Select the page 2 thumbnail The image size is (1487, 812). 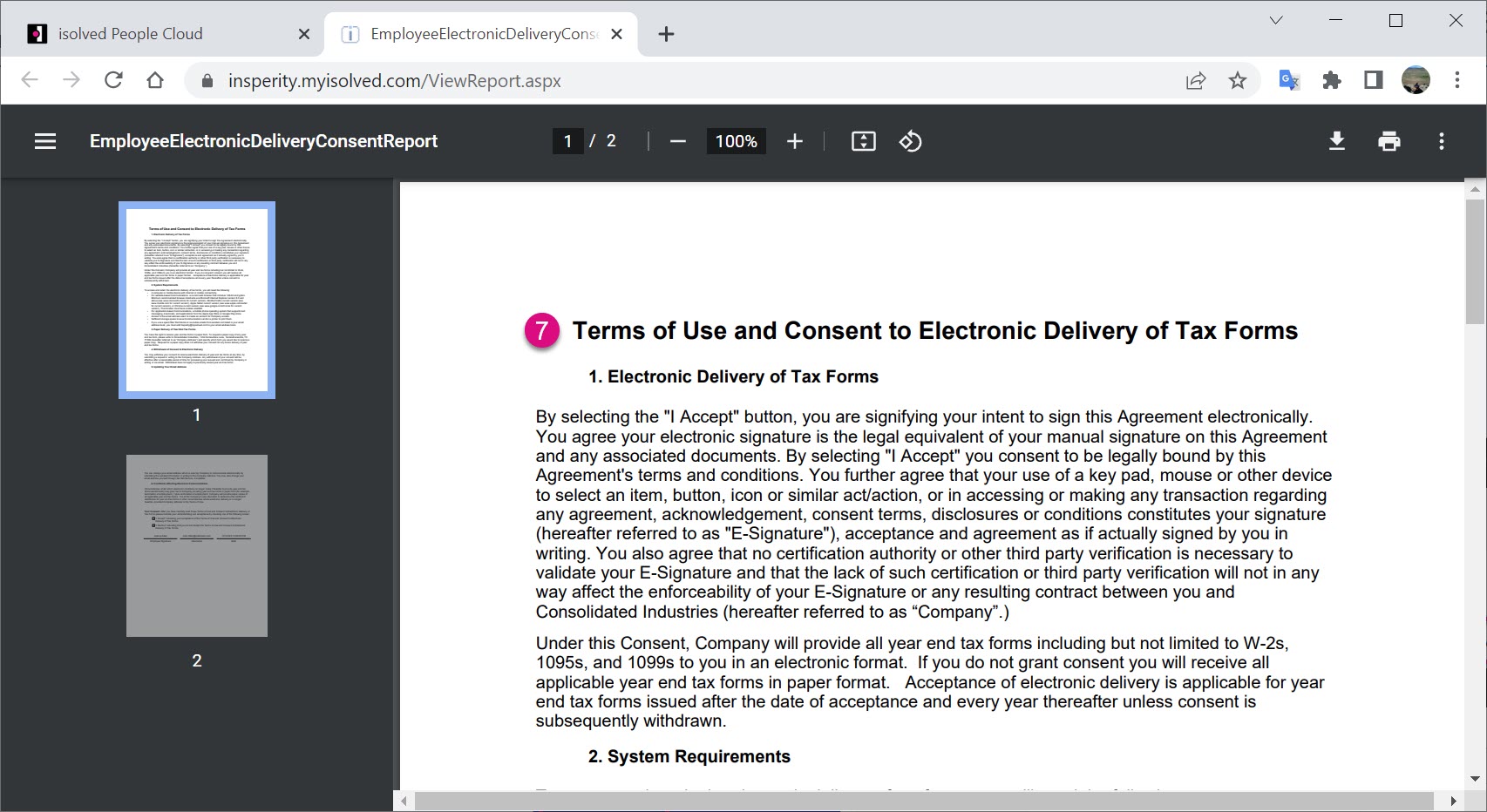pos(197,545)
